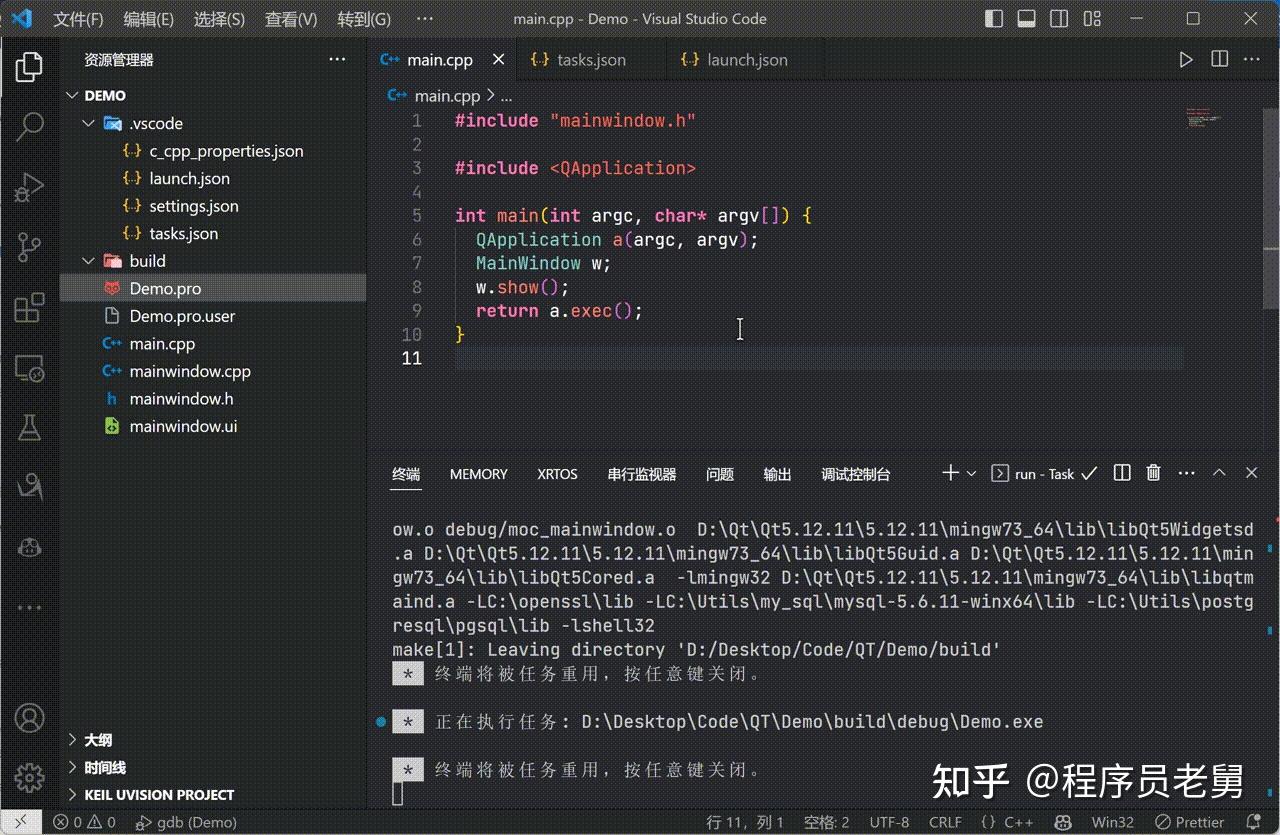Open the Accounts icon in activity bar
Image resolution: width=1280 pixels, height=835 pixels.
pyautogui.click(x=29, y=718)
